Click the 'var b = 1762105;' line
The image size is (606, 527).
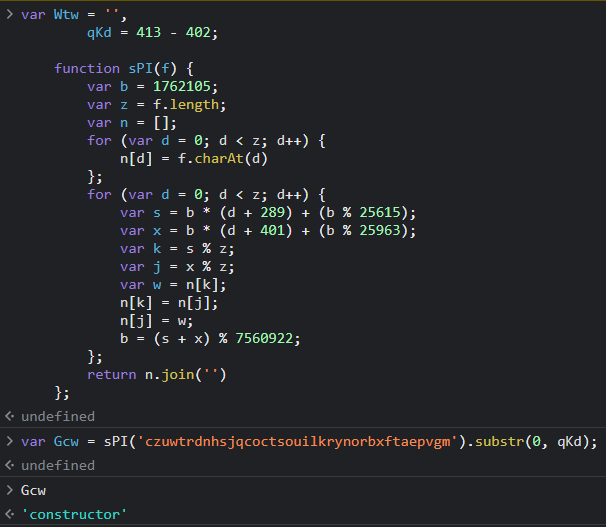click(152, 87)
